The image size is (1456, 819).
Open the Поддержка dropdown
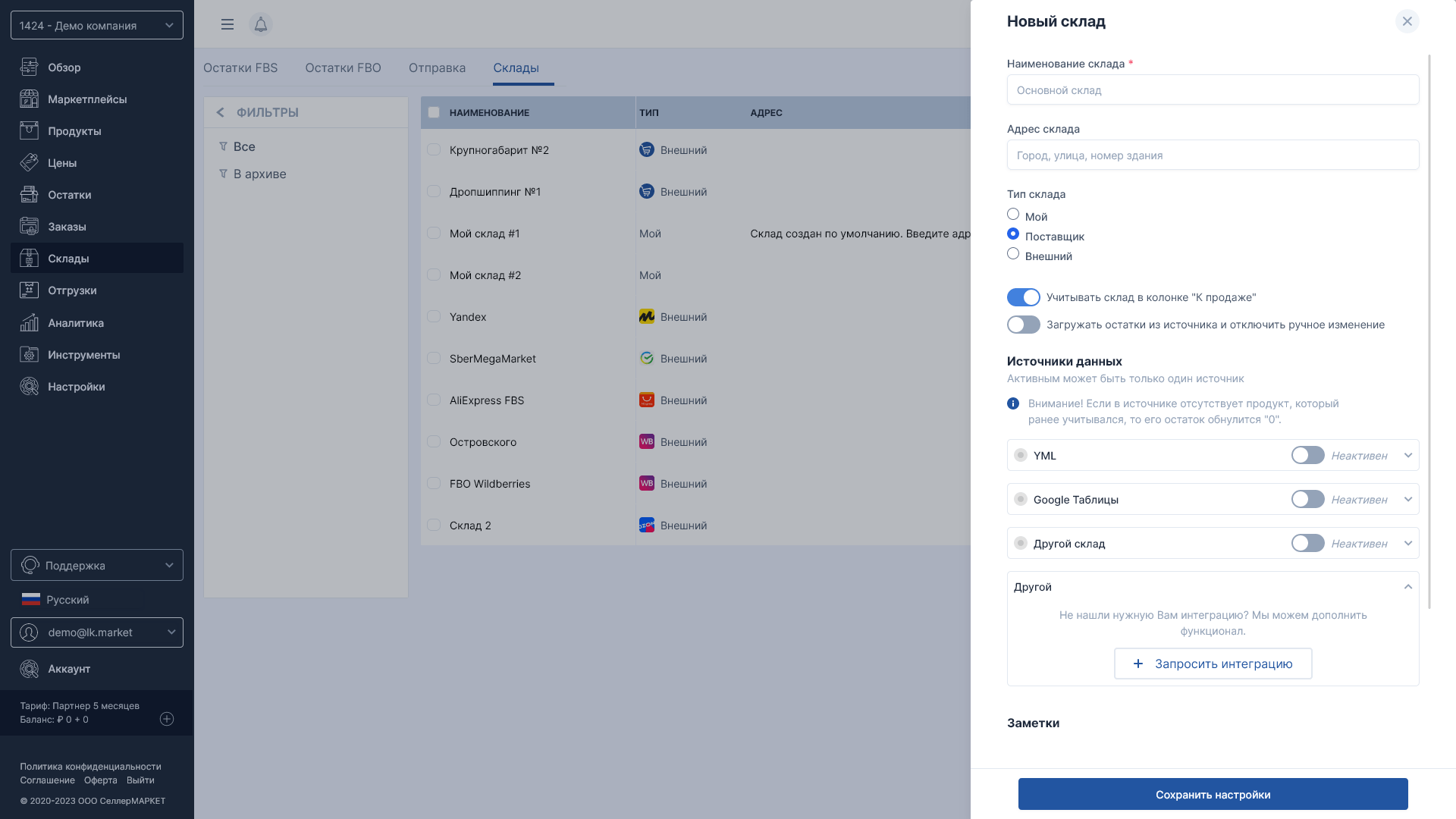point(97,565)
